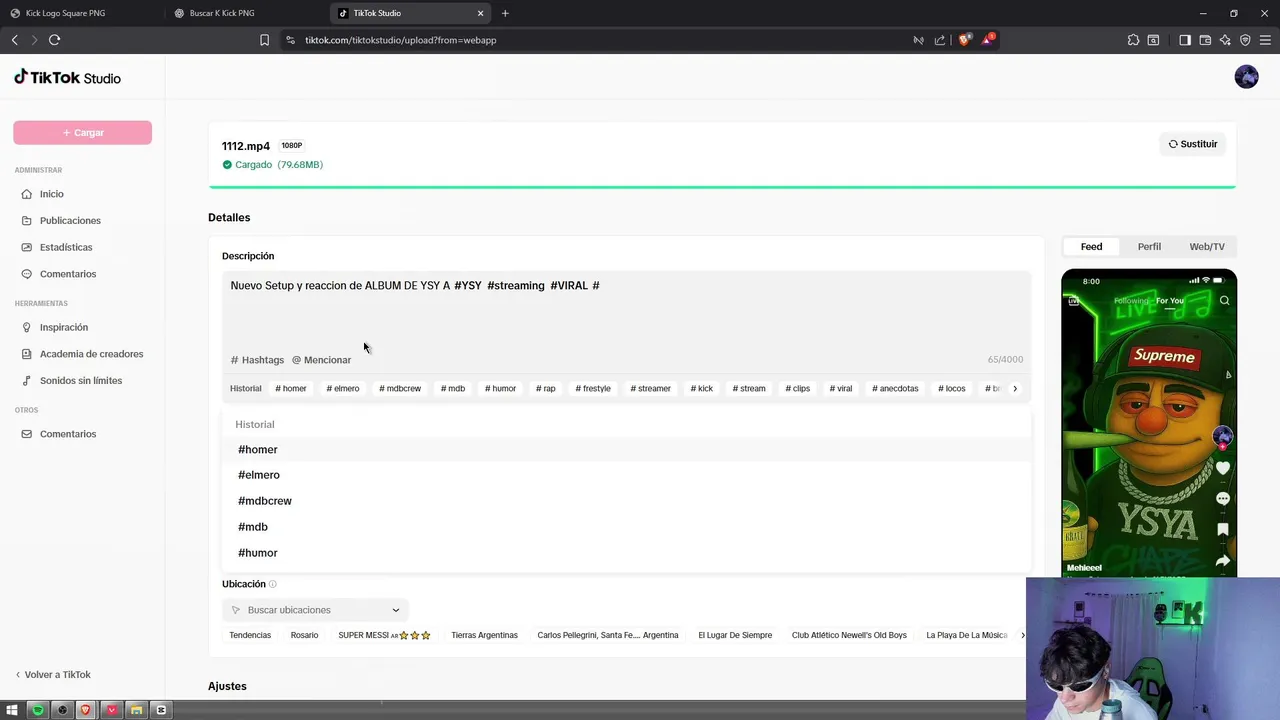Screen dimensions: 1280x720
Task: Select Tendencias location chip
Action: pos(250,635)
